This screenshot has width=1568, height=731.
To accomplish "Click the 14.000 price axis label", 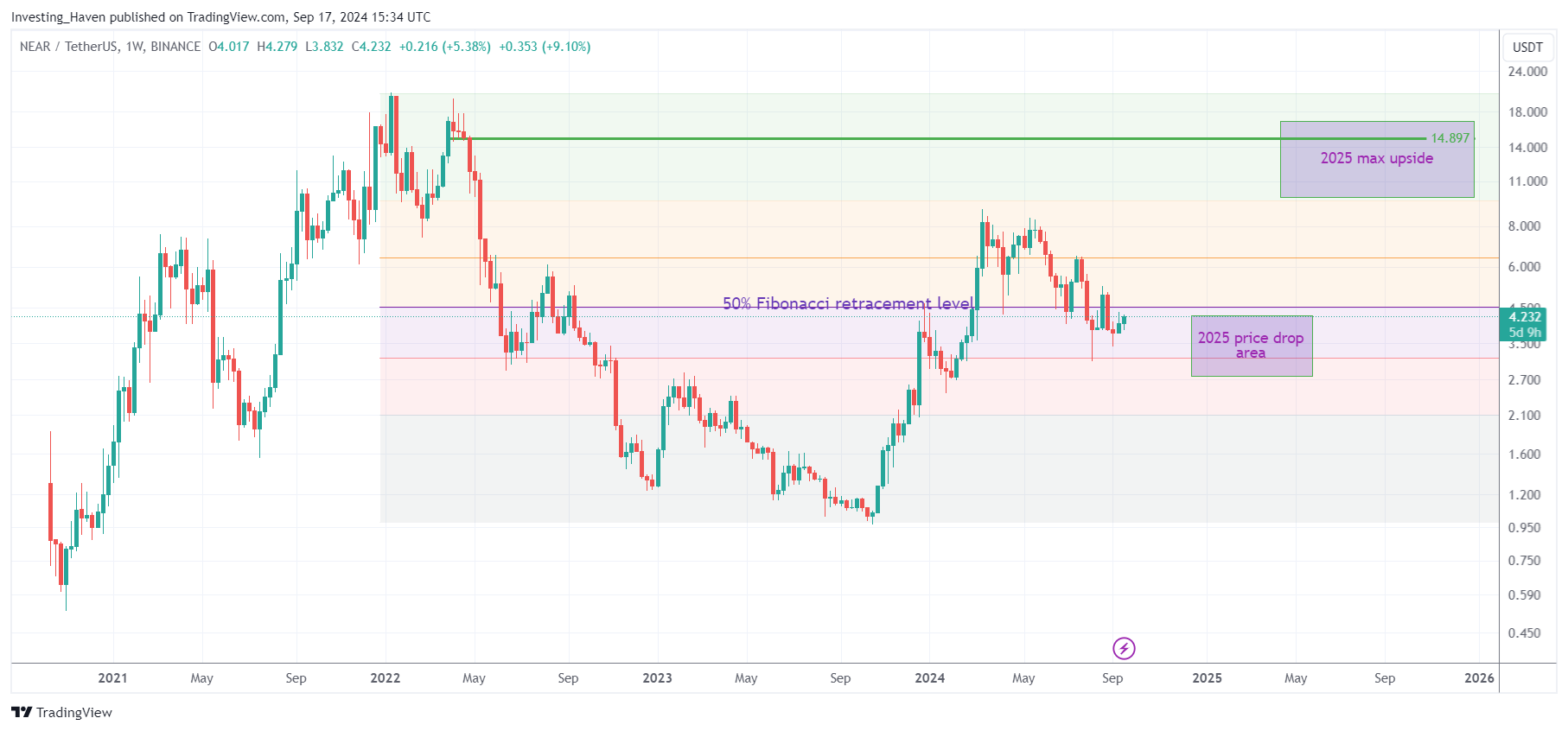I will tap(1527, 148).
